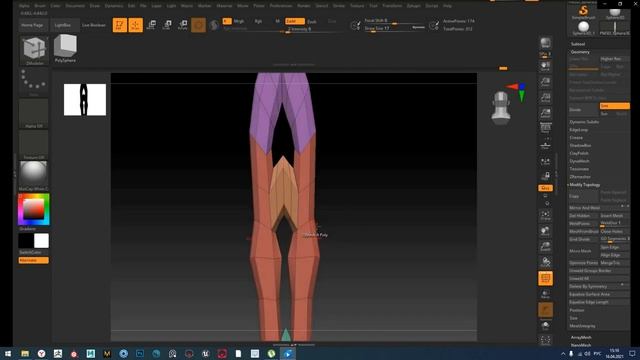Toggle Zsub sculpt mode
Image resolution: width=640 pixels, height=360 pixels.
tap(312, 21)
